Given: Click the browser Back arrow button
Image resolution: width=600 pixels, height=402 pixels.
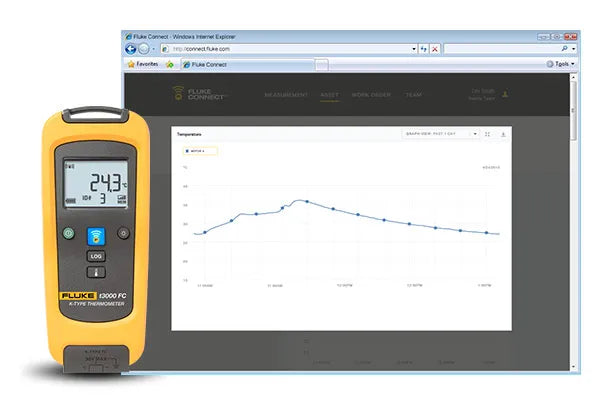Looking at the screenshot, I should [x=131, y=48].
